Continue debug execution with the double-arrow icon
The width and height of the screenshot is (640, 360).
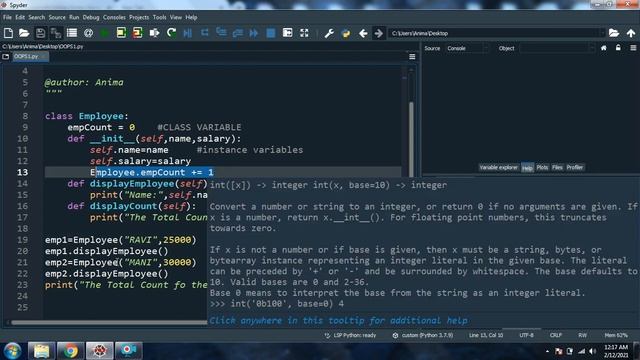coord(254,33)
